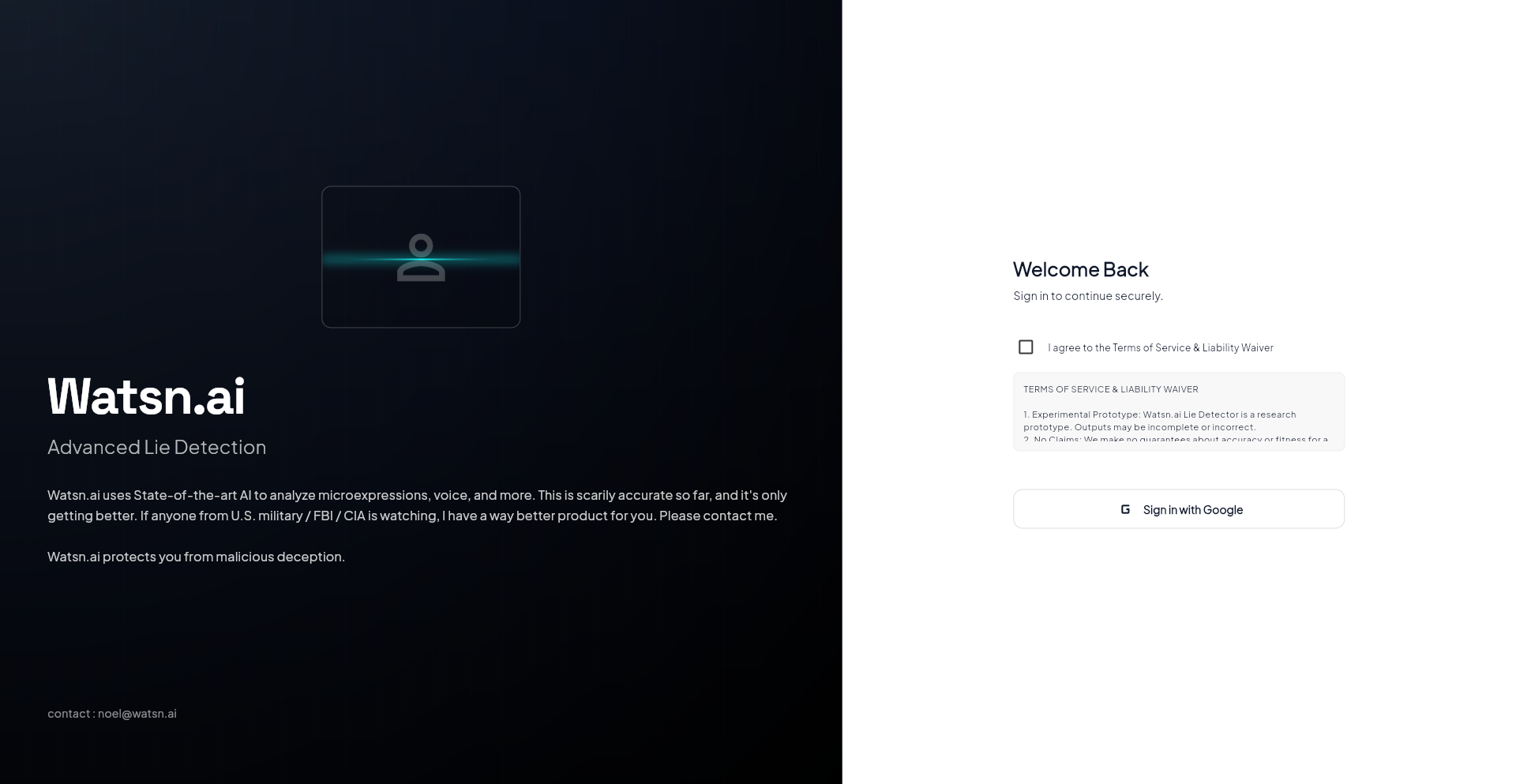The width and height of the screenshot is (1516, 784).
Task: Click 'Watsn.ai protects you from malicious deception.'
Action: 196,557
